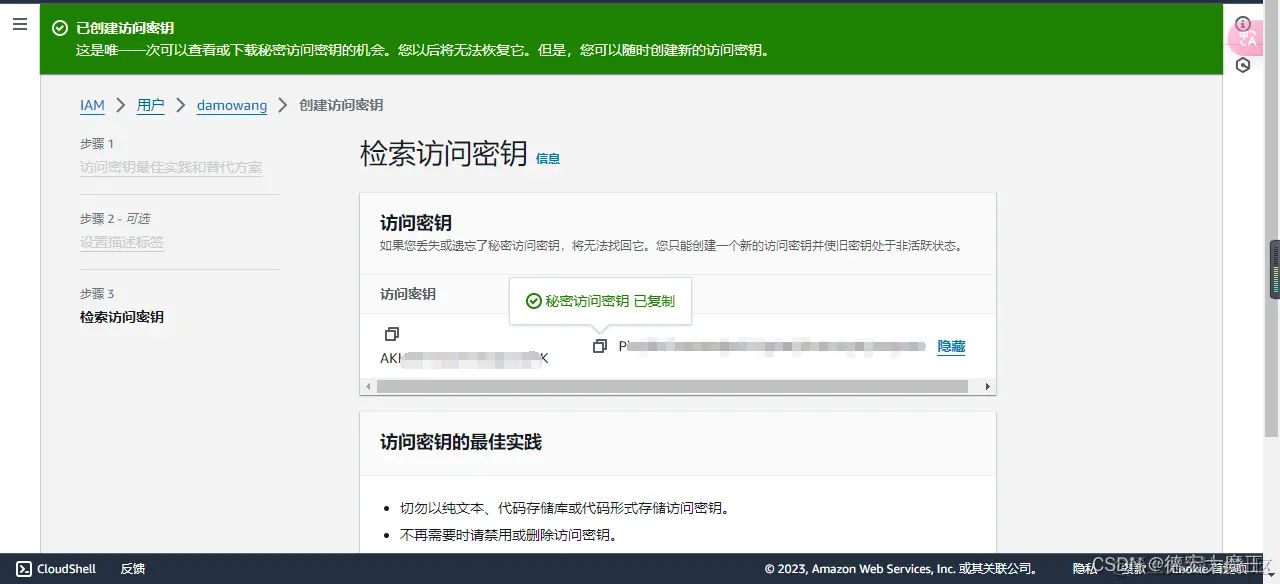Click the 访问密钥 column header
The width and height of the screenshot is (1280, 584).
pyautogui.click(x=408, y=294)
